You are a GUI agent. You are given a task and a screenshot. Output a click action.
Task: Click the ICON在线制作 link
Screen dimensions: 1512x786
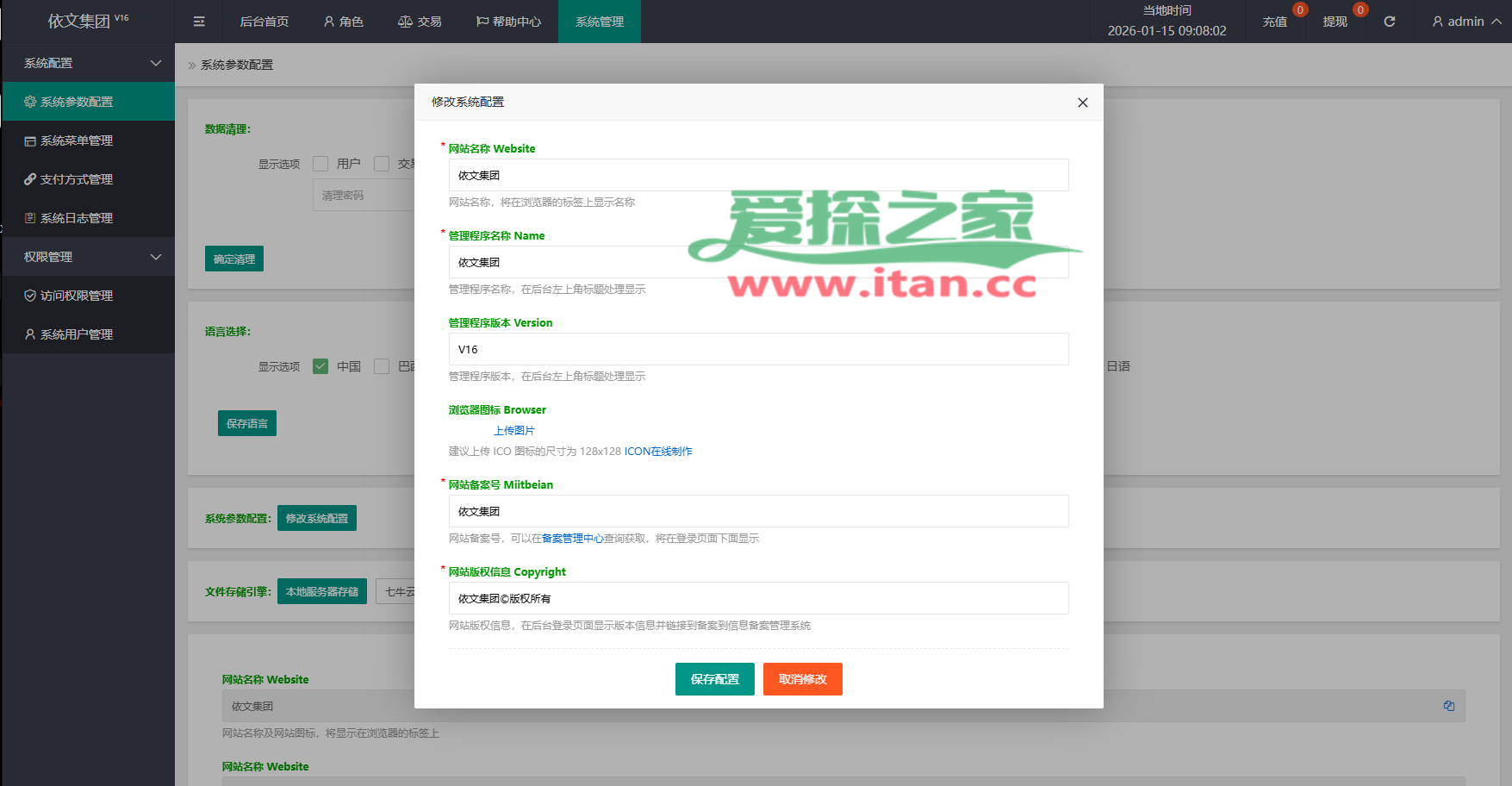658,452
